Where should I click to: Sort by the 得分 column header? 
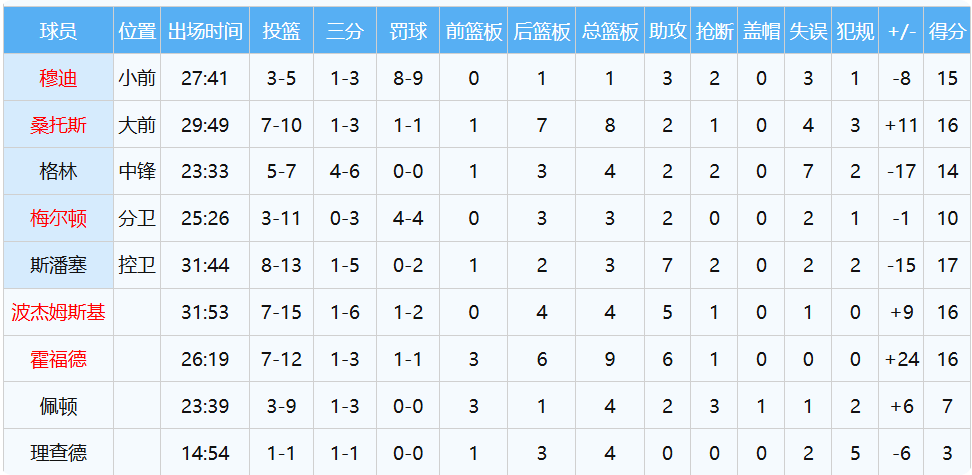[x=947, y=32]
